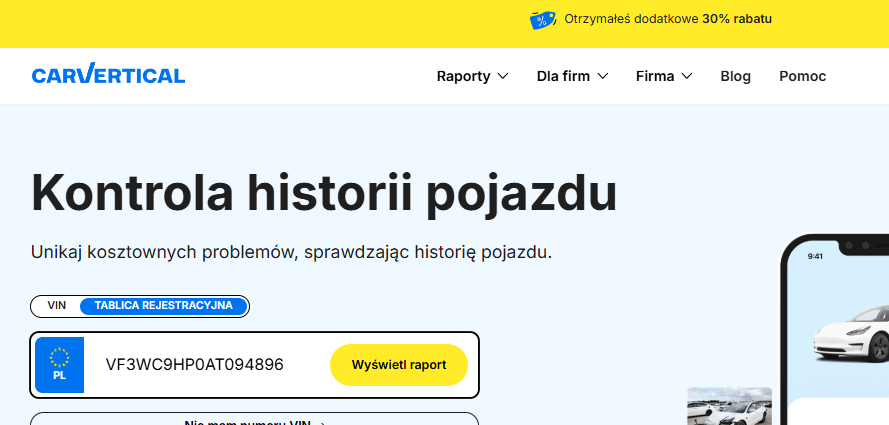Open the Firma menu label
This screenshot has width=889, height=425.
point(655,76)
